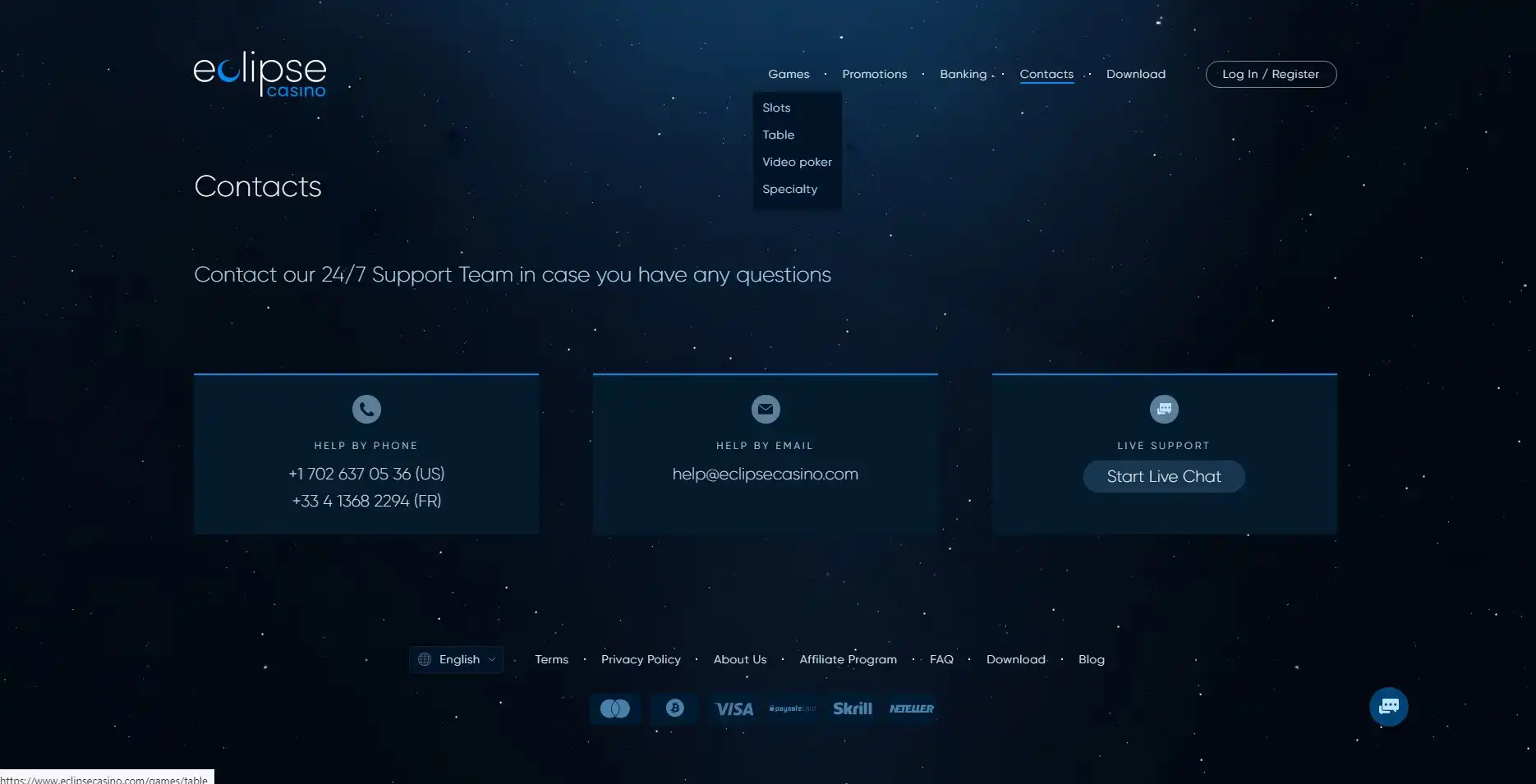Click the Skrill payment logo
Viewport: 1536px width, 784px height.
click(x=852, y=708)
